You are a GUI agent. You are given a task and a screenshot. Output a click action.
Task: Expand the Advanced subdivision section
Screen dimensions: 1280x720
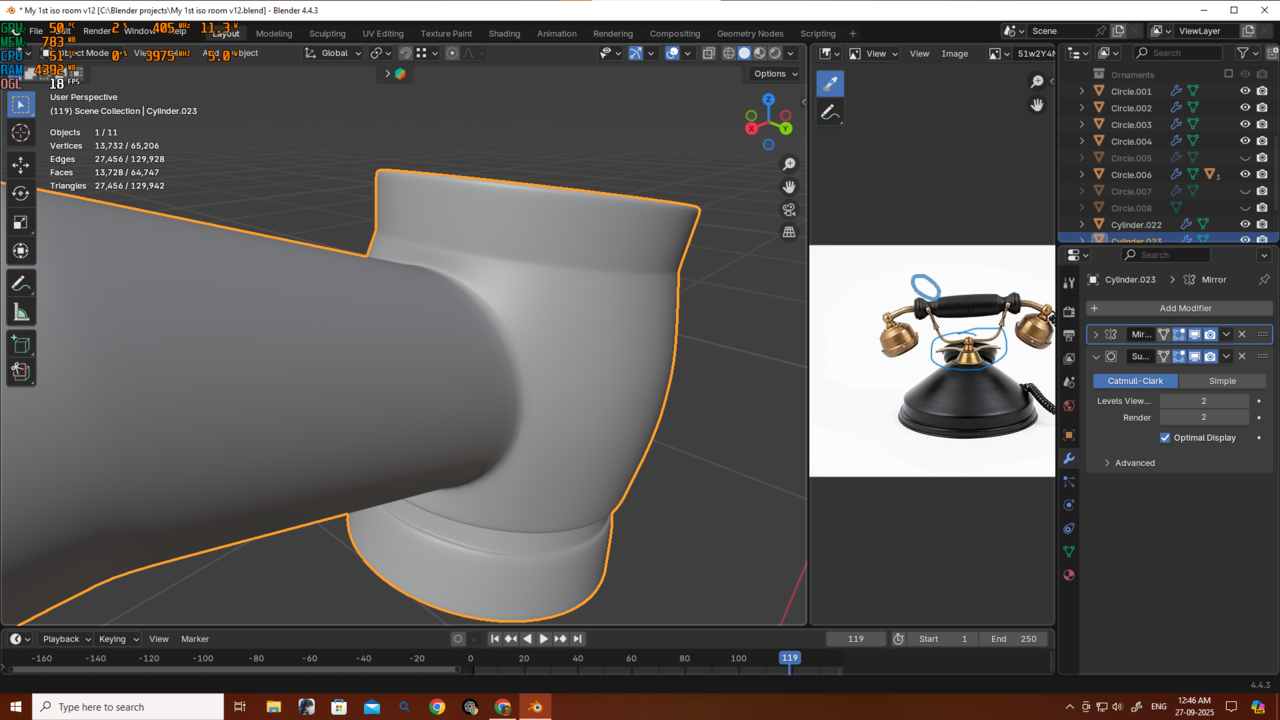click(x=1107, y=463)
